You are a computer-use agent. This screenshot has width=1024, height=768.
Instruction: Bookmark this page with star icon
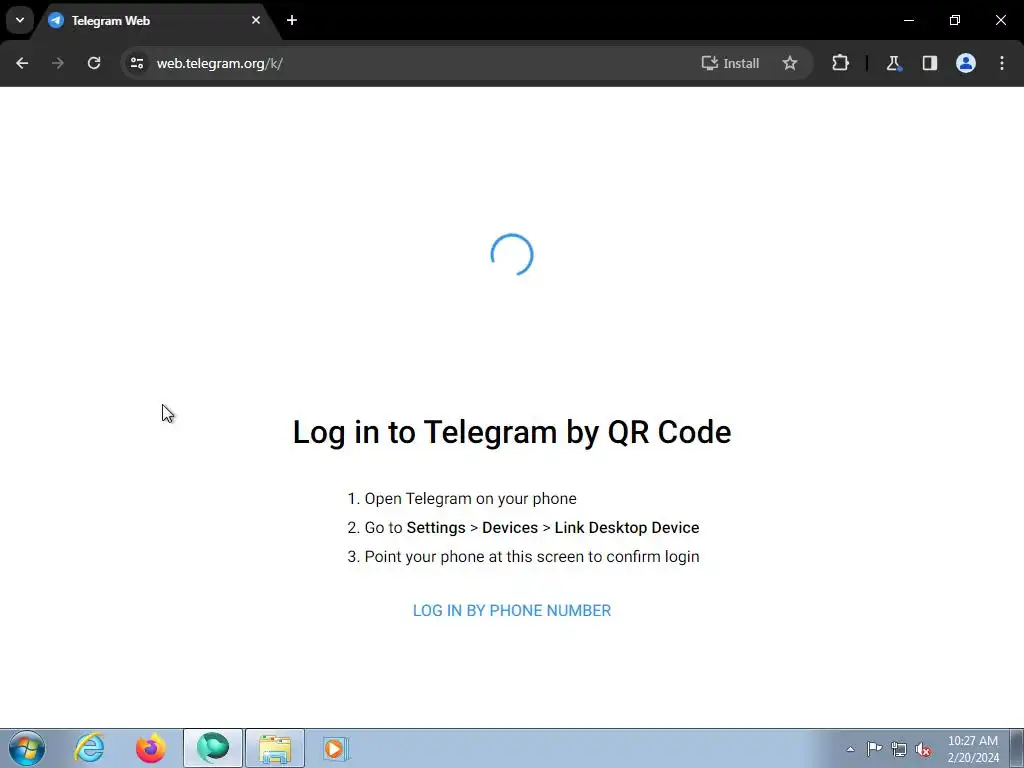[790, 63]
